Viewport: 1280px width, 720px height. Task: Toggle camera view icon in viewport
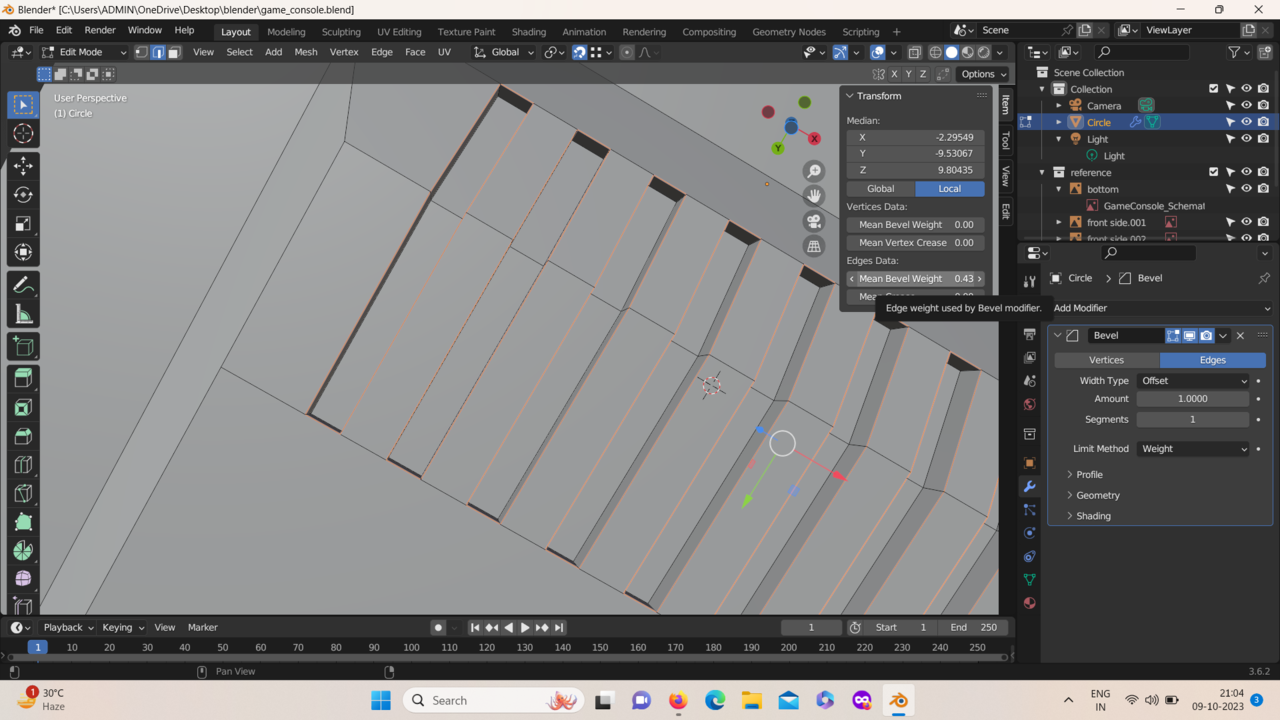coord(814,221)
